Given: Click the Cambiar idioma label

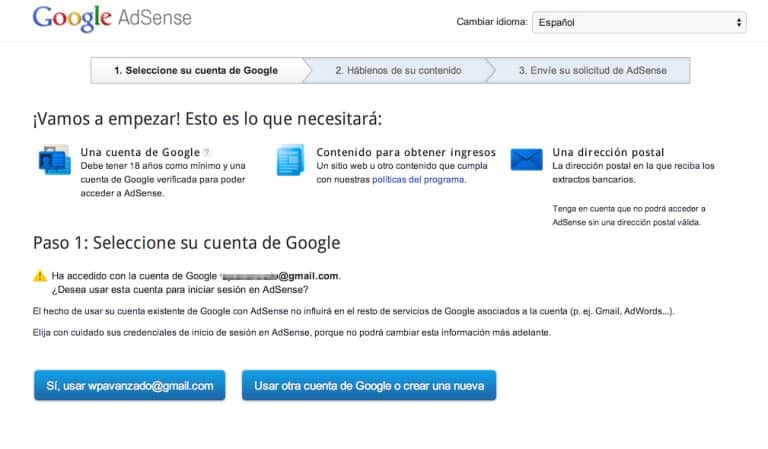Looking at the screenshot, I should [491, 21].
